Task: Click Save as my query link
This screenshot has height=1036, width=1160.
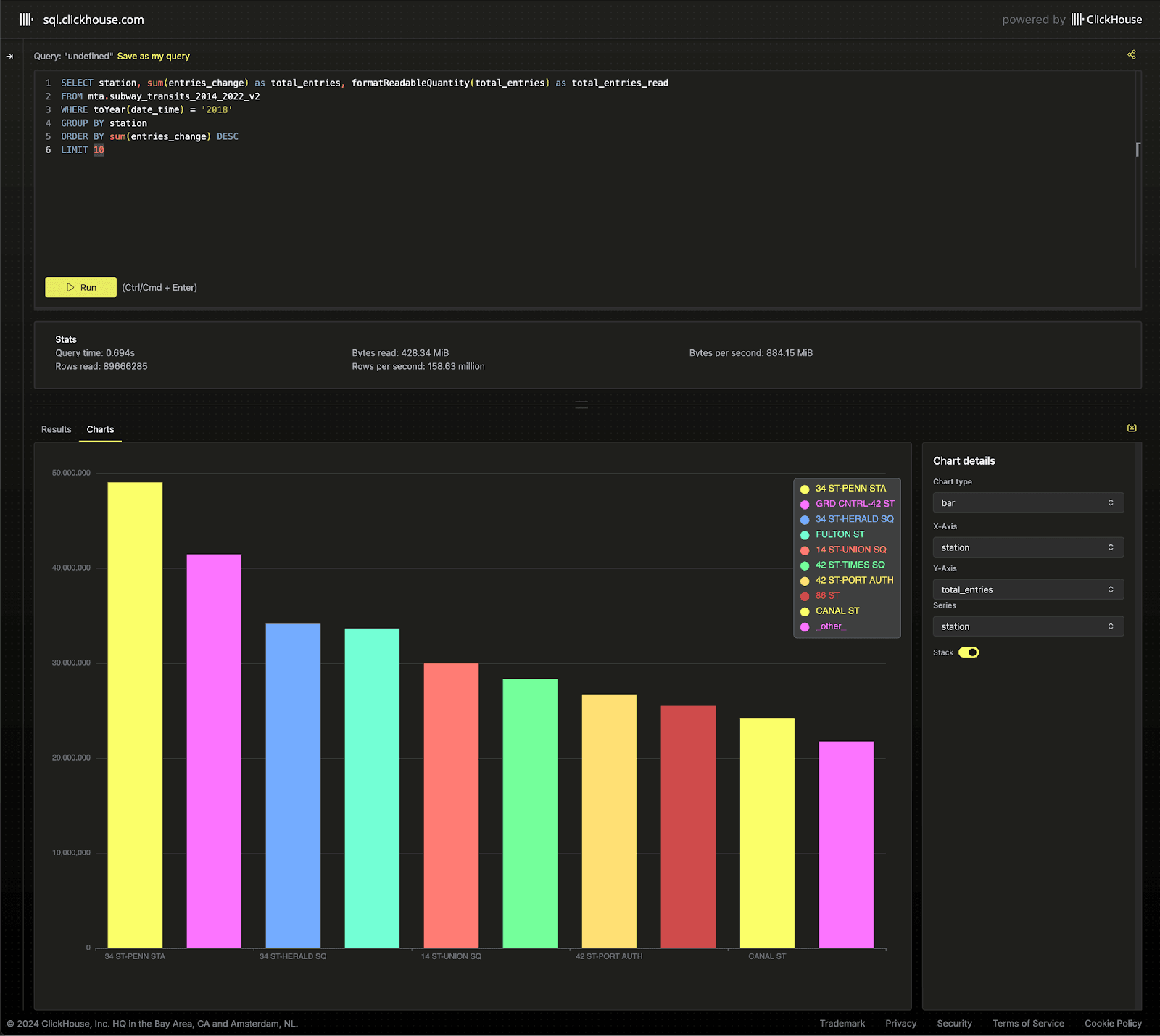Action: point(153,57)
